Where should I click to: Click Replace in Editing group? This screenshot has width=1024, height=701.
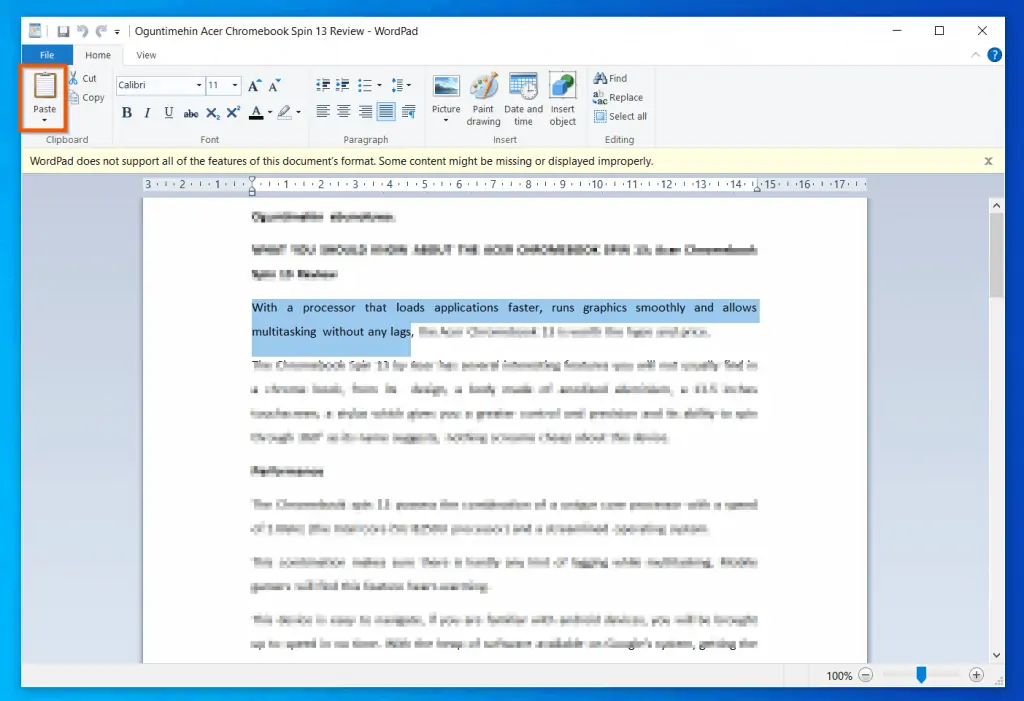(618, 97)
